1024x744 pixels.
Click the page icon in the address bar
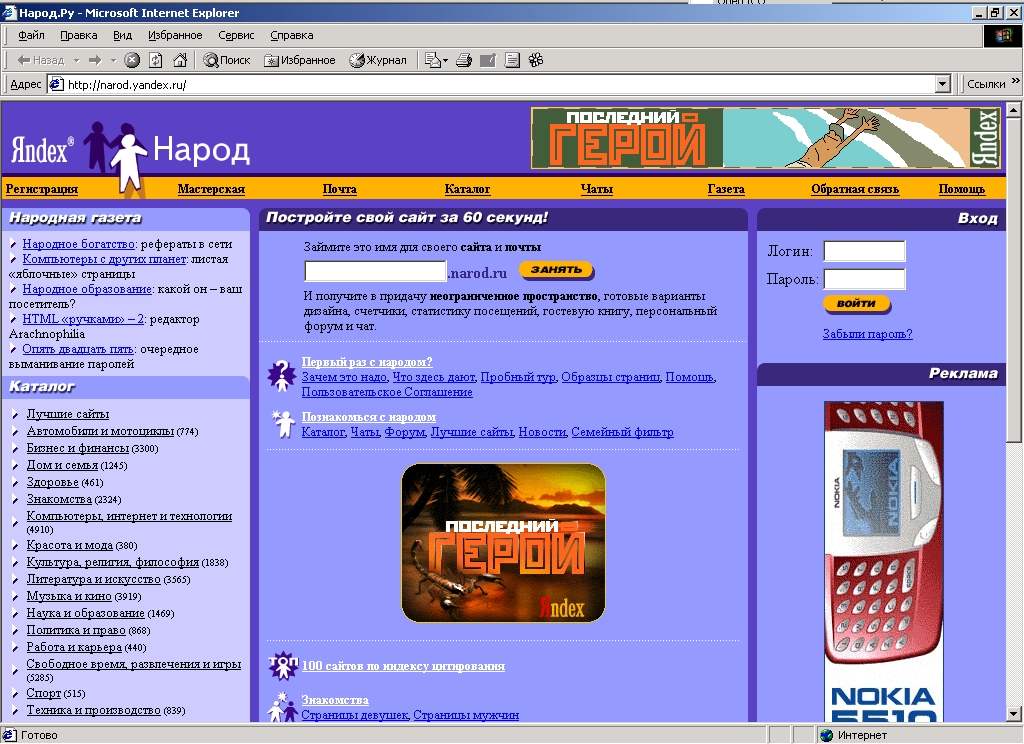pos(57,84)
